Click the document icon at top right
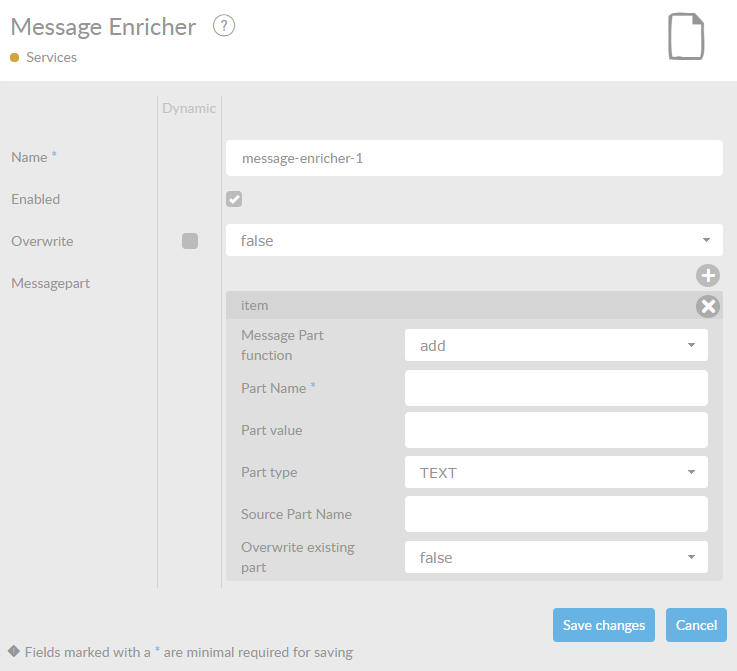Viewport: 737px width, 671px height. [x=685, y=37]
